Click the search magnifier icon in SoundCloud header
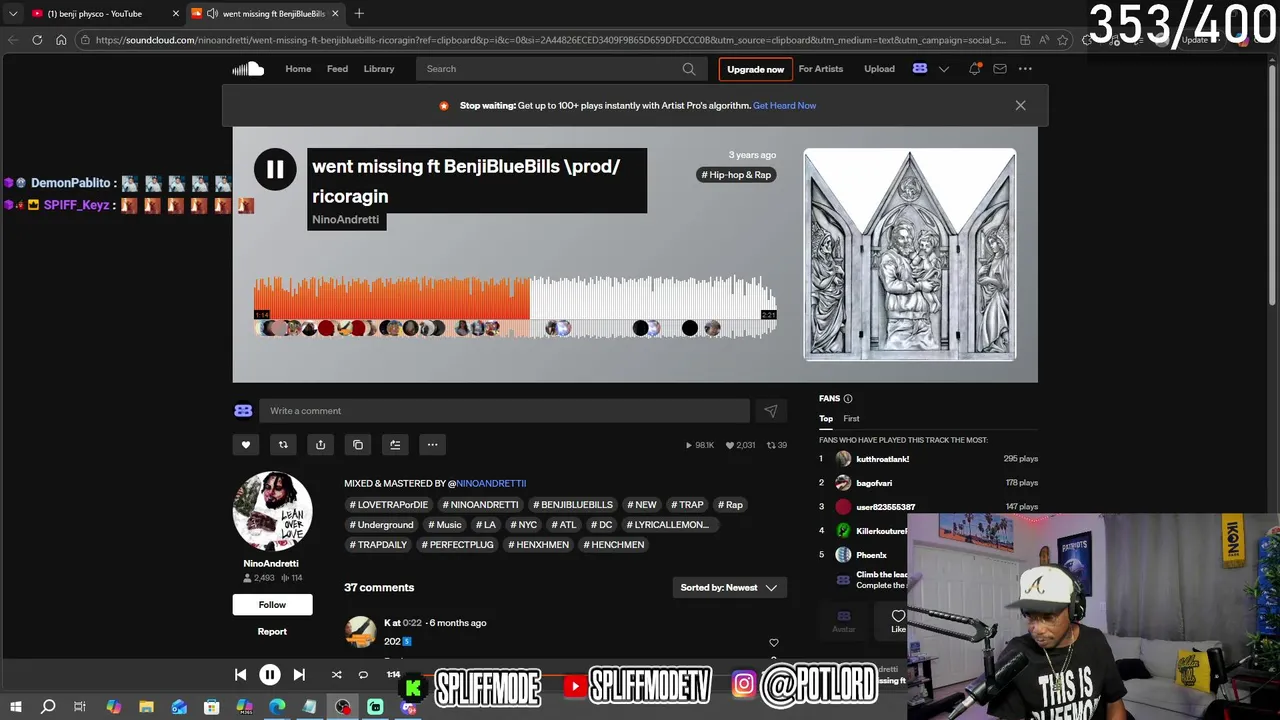The width and height of the screenshot is (1280, 720). tap(689, 69)
